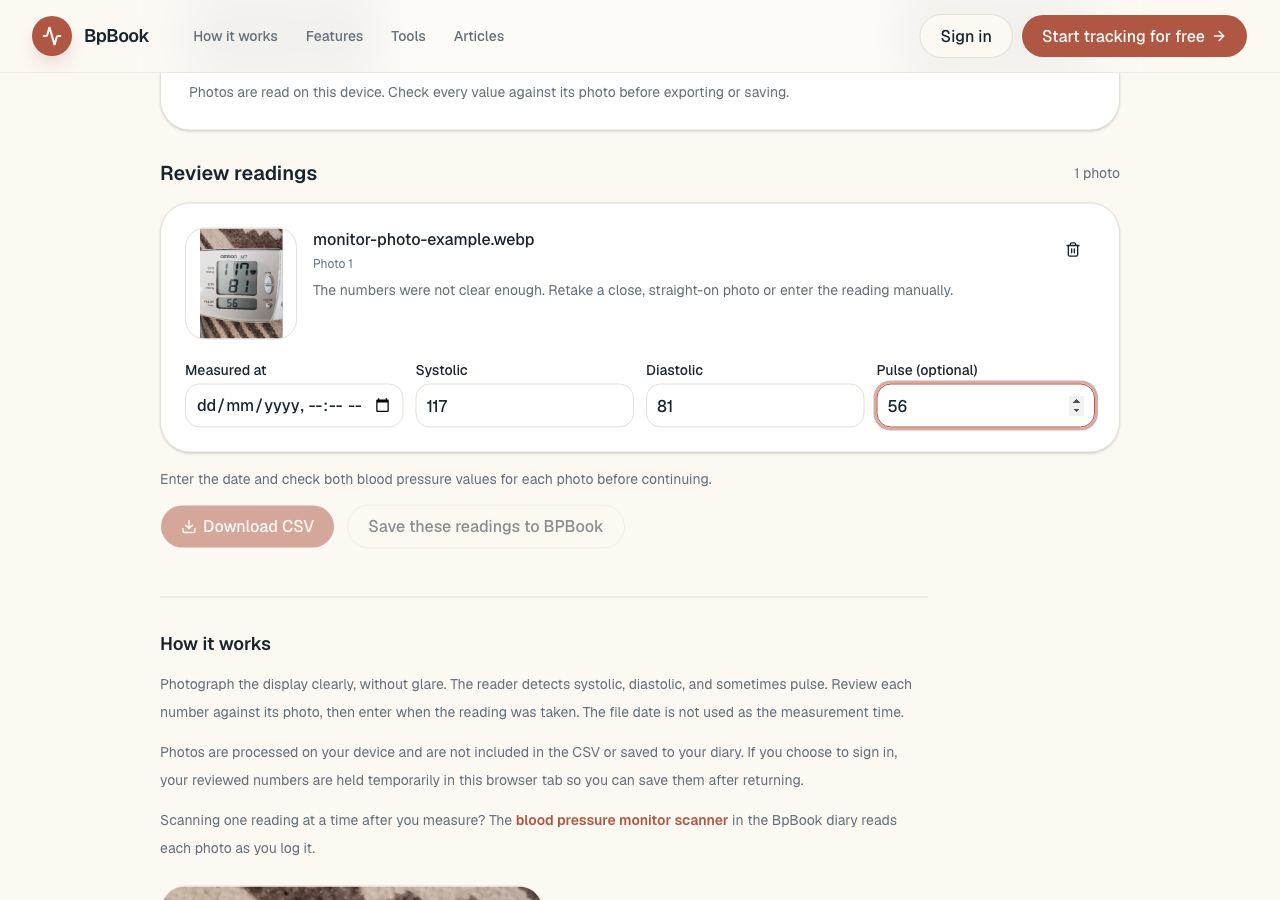The image size is (1280, 900).
Task: Click the BpBook heartbeat logo icon
Action: pyautogui.click(x=52, y=36)
